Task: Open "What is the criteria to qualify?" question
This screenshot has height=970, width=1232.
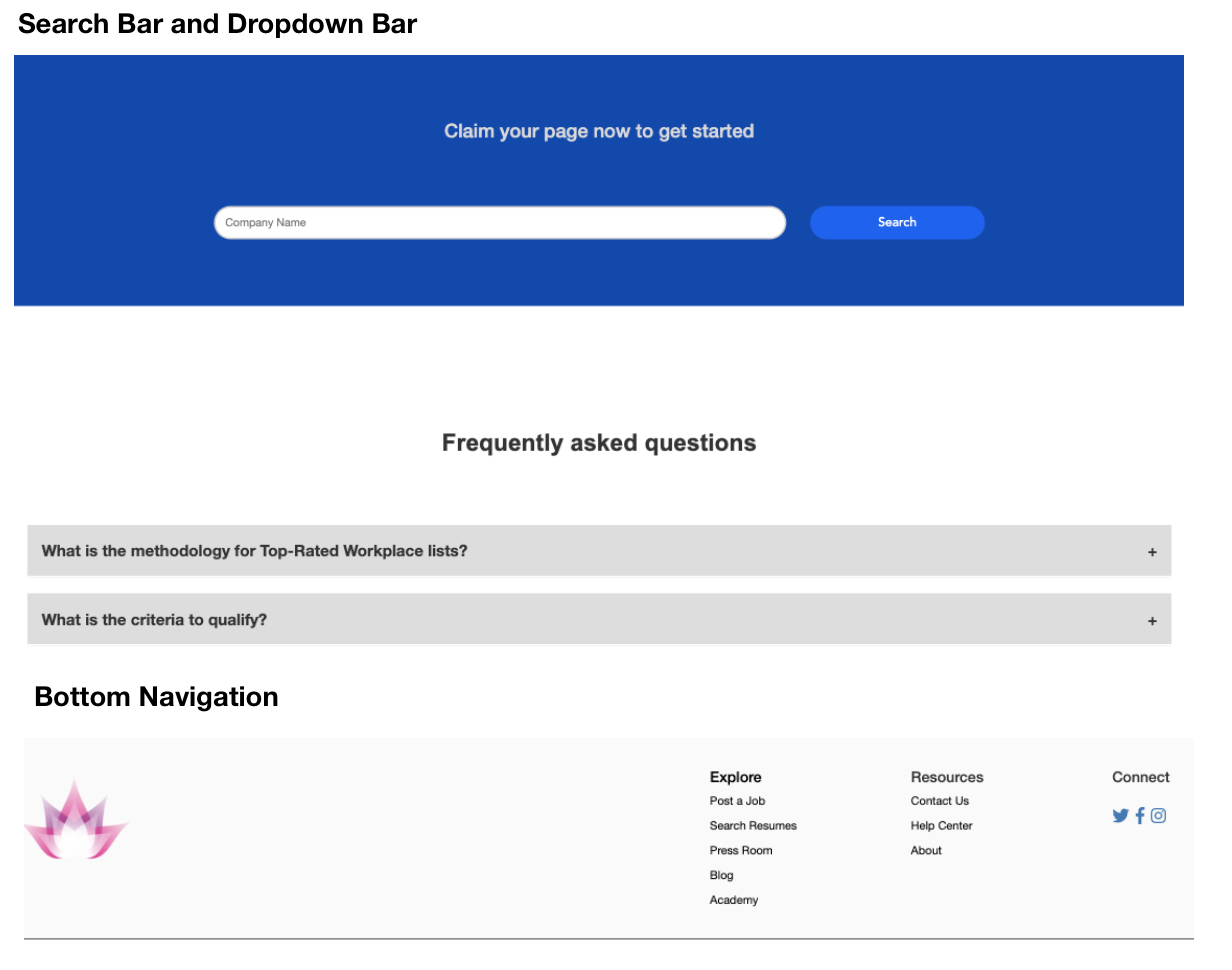Action: pyautogui.click(x=599, y=619)
